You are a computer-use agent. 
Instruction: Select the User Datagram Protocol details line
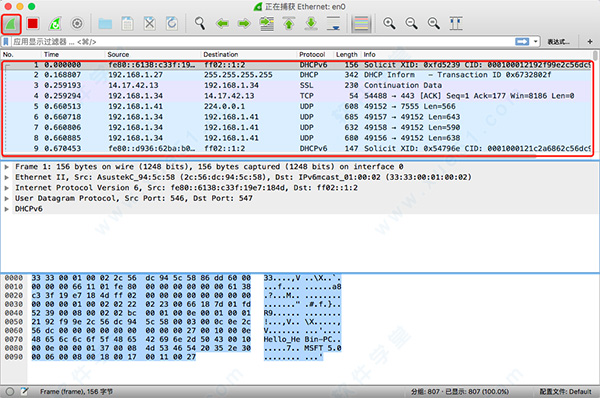(134, 198)
